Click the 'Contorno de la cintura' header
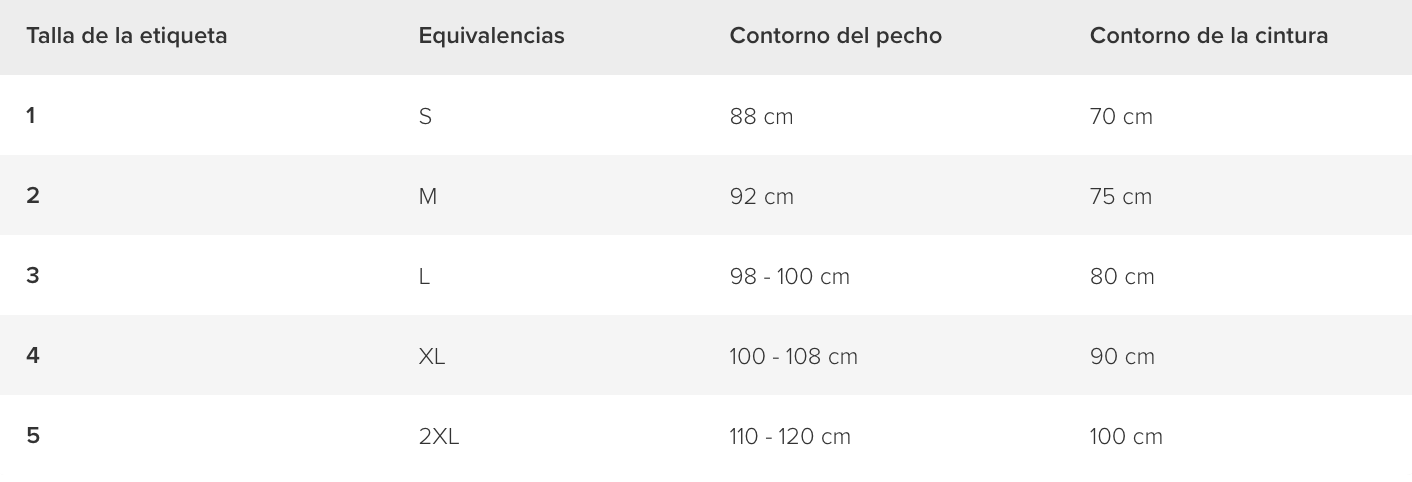Image resolution: width=1412 pixels, height=482 pixels. [1209, 36]
